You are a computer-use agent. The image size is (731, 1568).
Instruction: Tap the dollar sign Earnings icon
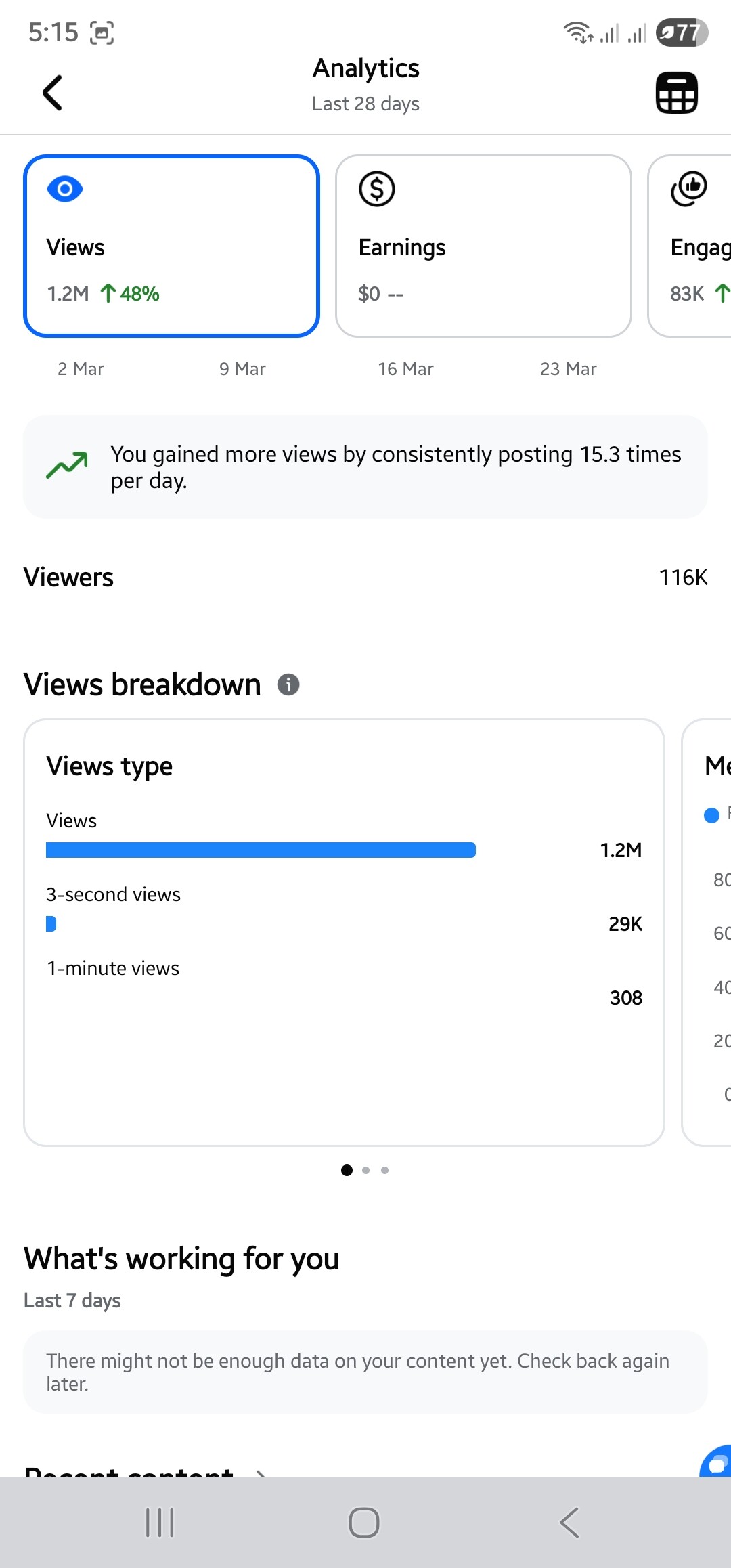pos(377,189)
